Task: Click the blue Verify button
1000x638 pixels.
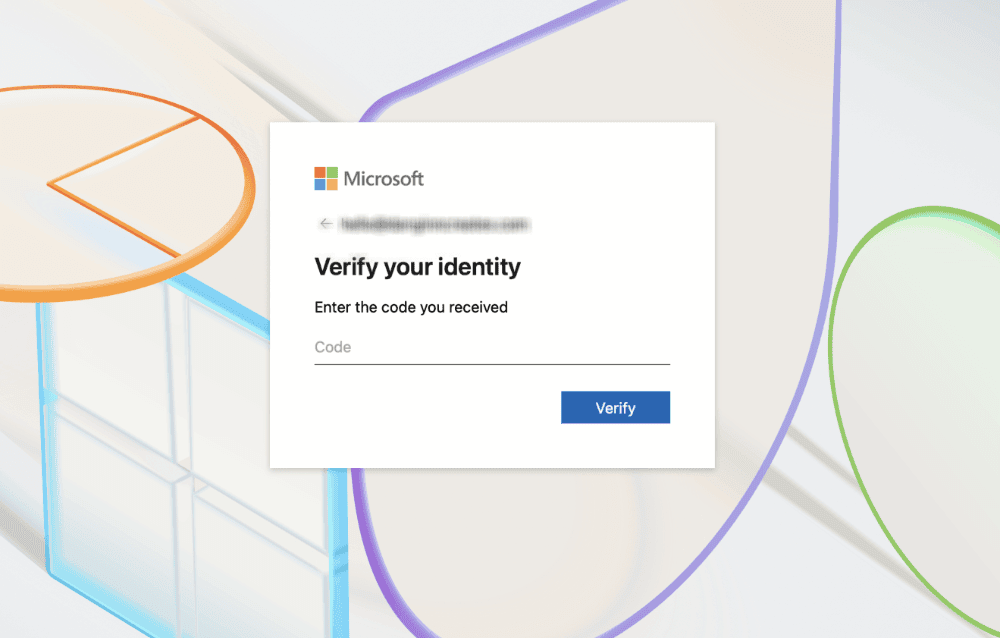Action: [x=615, y=407]
